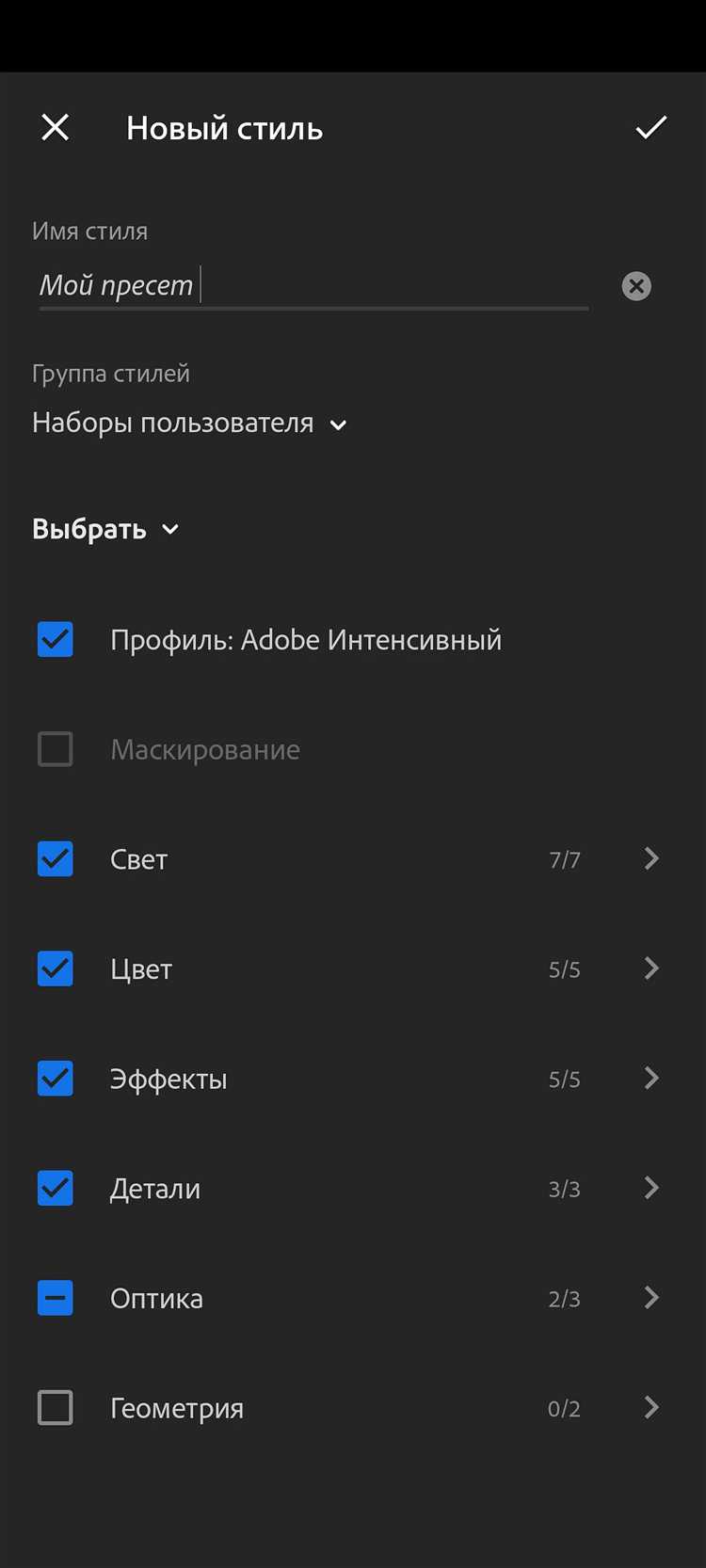Open Эффекты settings via its chevron icon
The width and height of the screenshot is (706, 1568).
[650, 1079]
